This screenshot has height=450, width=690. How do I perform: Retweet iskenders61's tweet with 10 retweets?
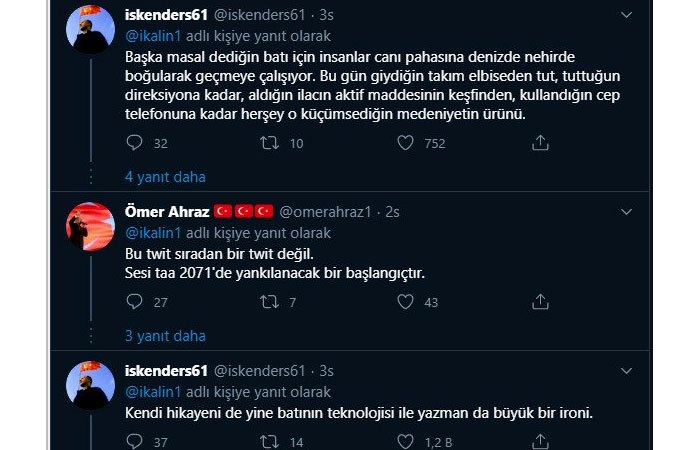pyautogui.click(x=269, y=143)
